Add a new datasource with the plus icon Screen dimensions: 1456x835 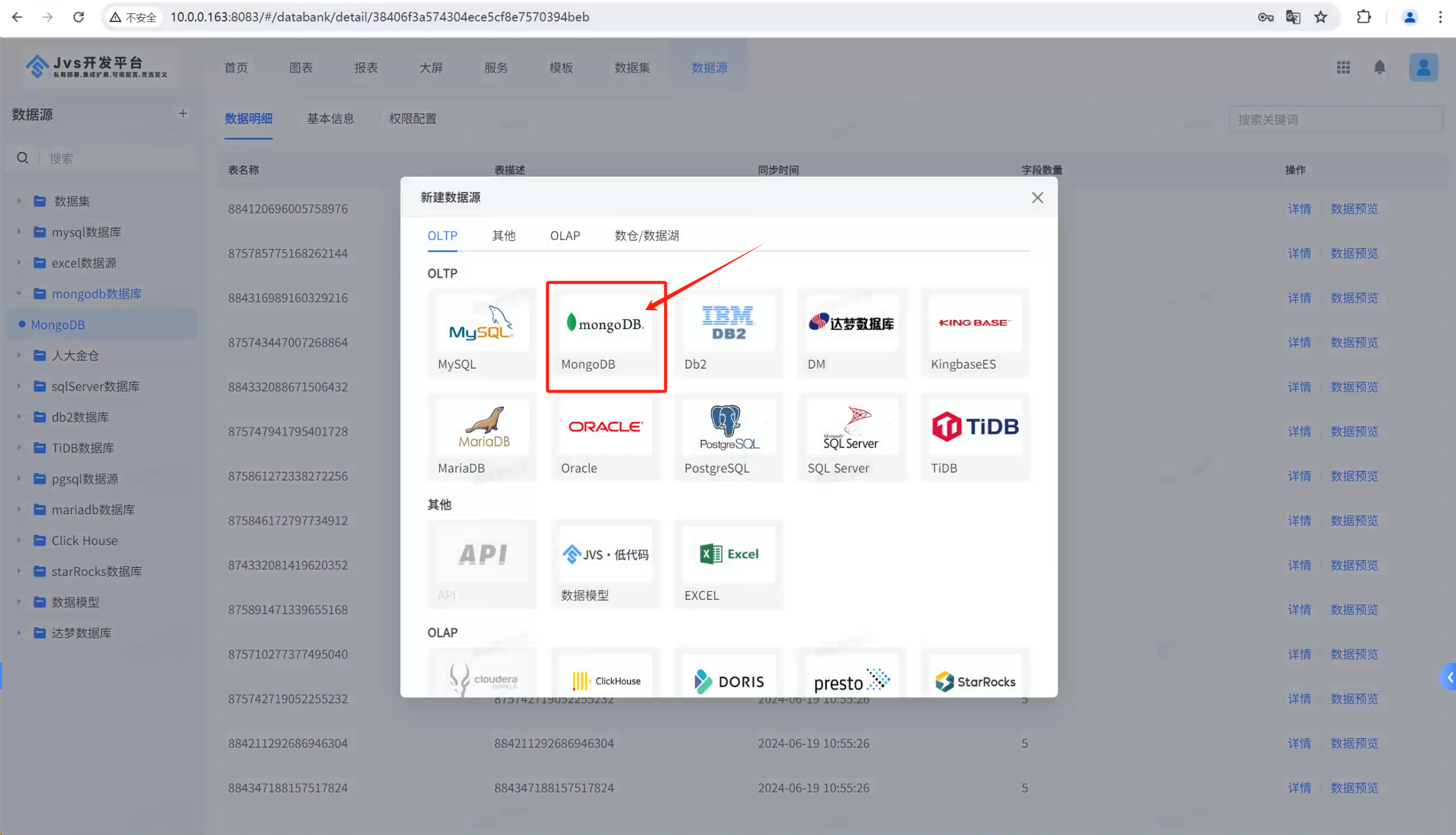click(x=183, y=113)
